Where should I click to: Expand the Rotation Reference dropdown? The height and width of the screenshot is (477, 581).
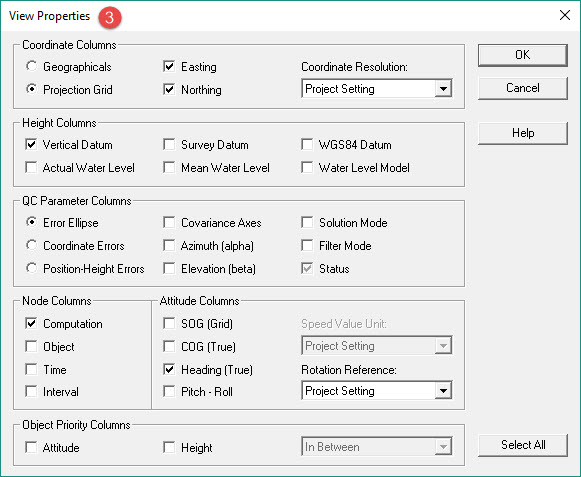coord(376,391)
